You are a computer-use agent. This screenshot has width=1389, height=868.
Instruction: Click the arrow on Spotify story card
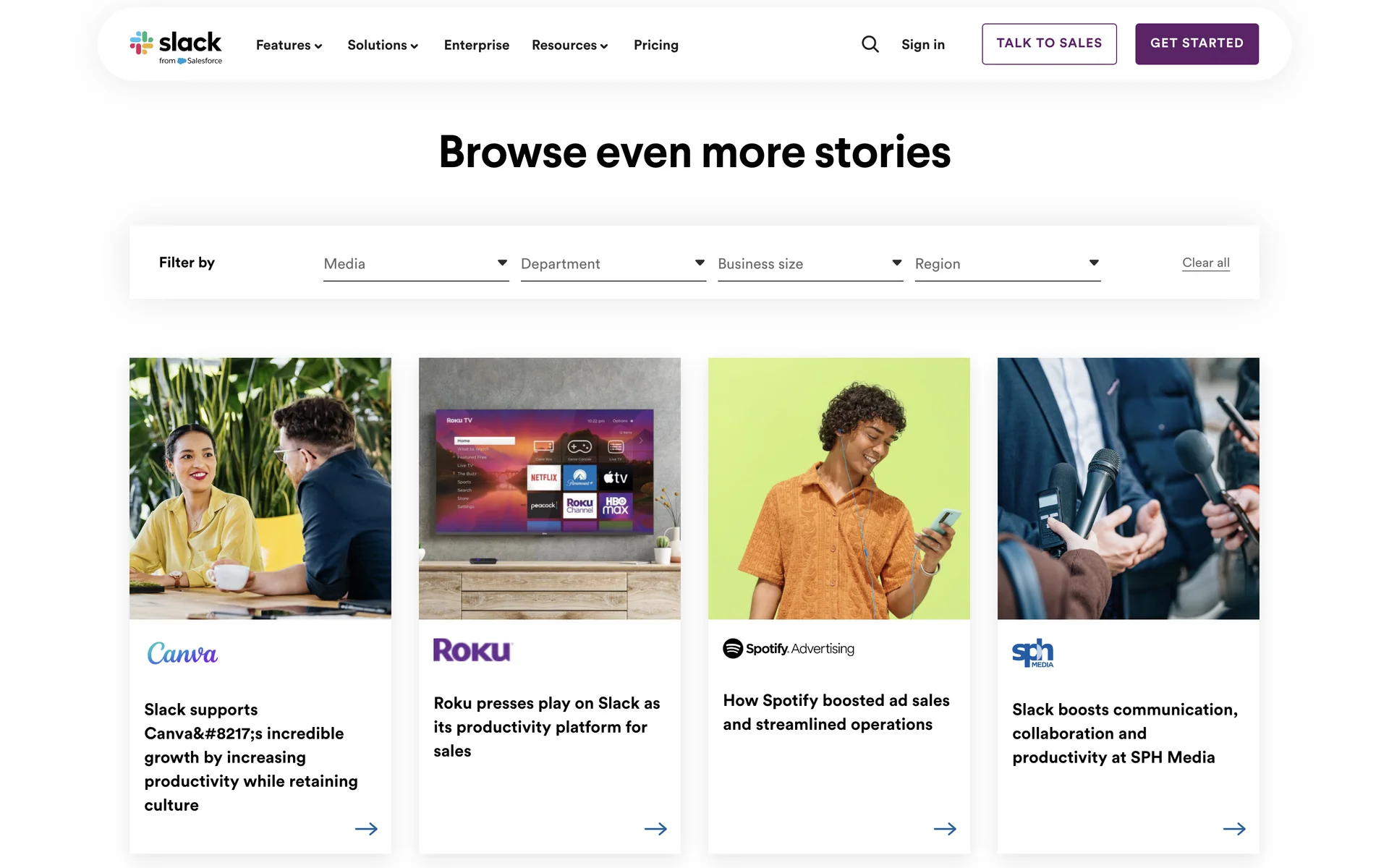tap(945, 829)
